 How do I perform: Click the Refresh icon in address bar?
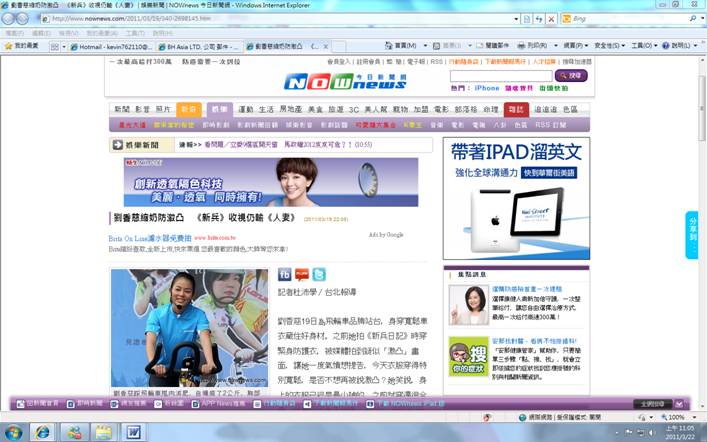[x=539, y=19]
